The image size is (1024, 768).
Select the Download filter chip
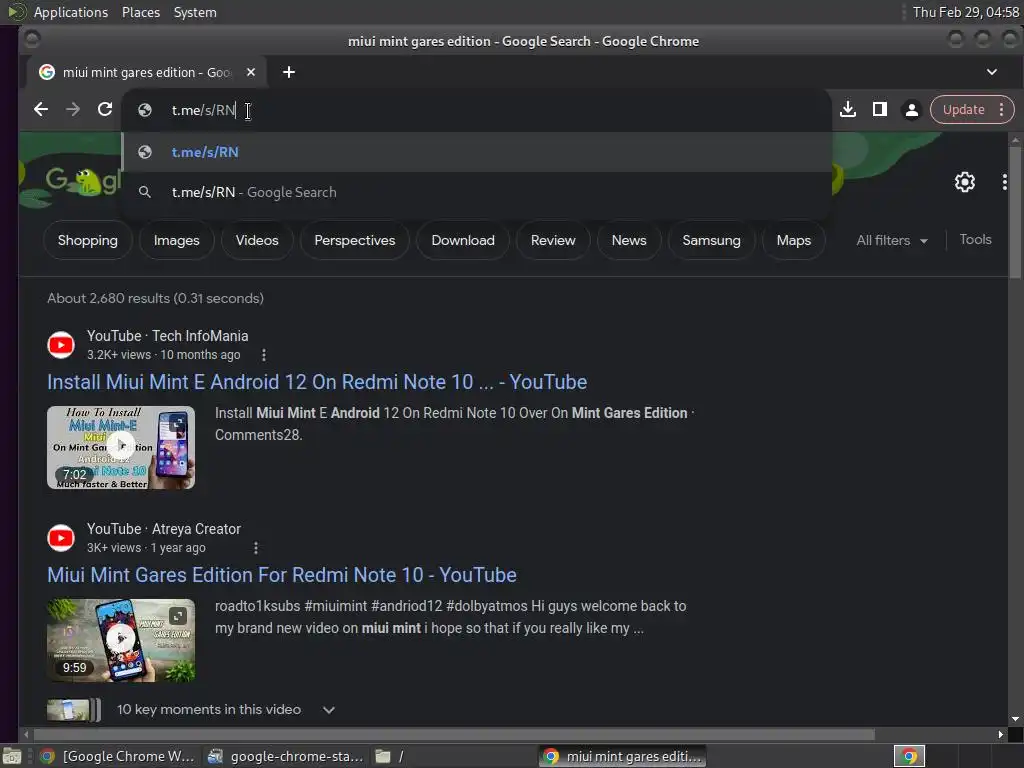[x=463, y=240]
